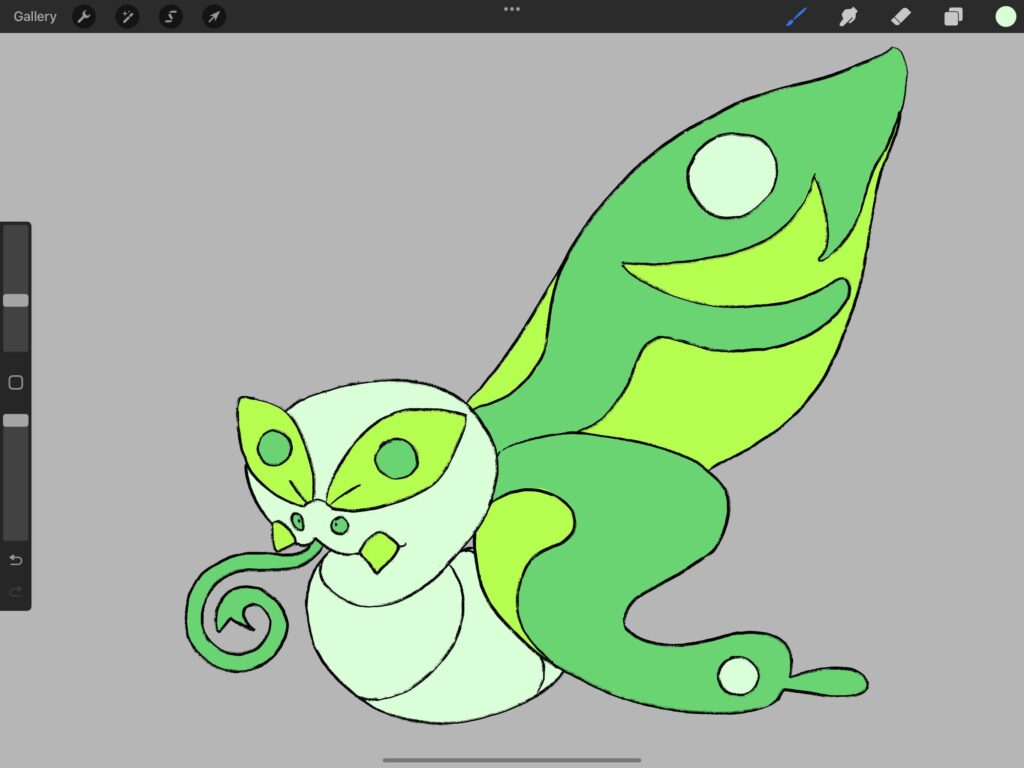
Task: Open the Gallery view
Action: pos(35,16)
